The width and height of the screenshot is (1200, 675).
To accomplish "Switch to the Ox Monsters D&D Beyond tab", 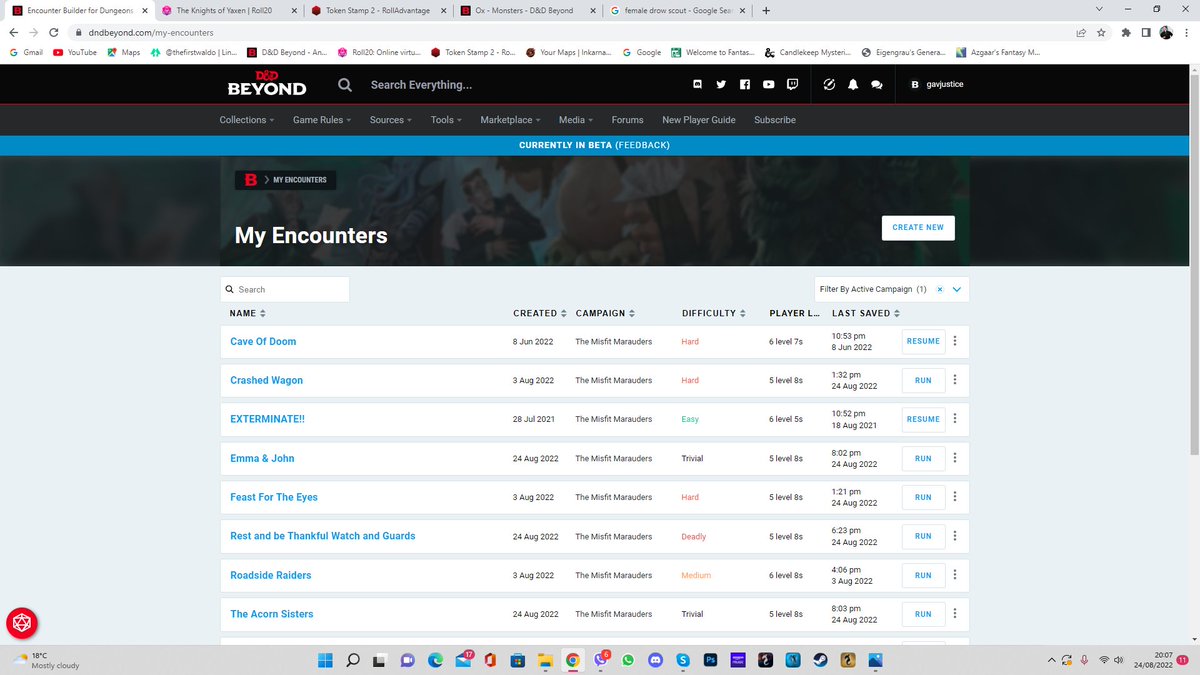I will [x=526, y=10].
